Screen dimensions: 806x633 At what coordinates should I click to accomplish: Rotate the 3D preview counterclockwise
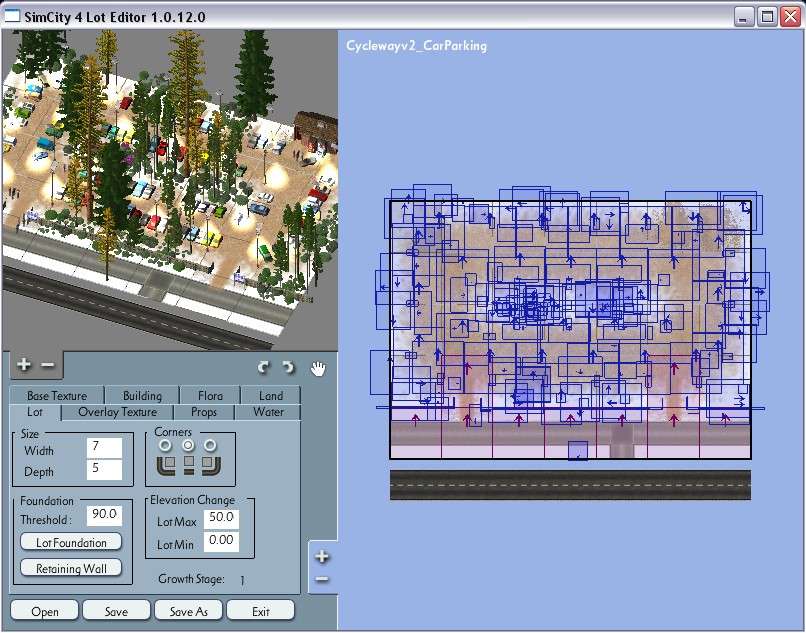(263, 367)
